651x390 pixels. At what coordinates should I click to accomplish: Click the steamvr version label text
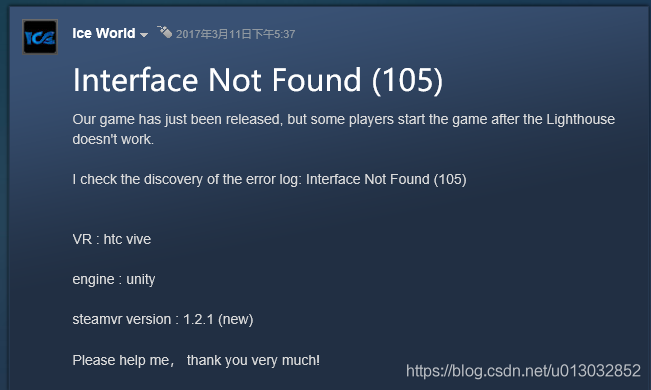coord(122,319)
